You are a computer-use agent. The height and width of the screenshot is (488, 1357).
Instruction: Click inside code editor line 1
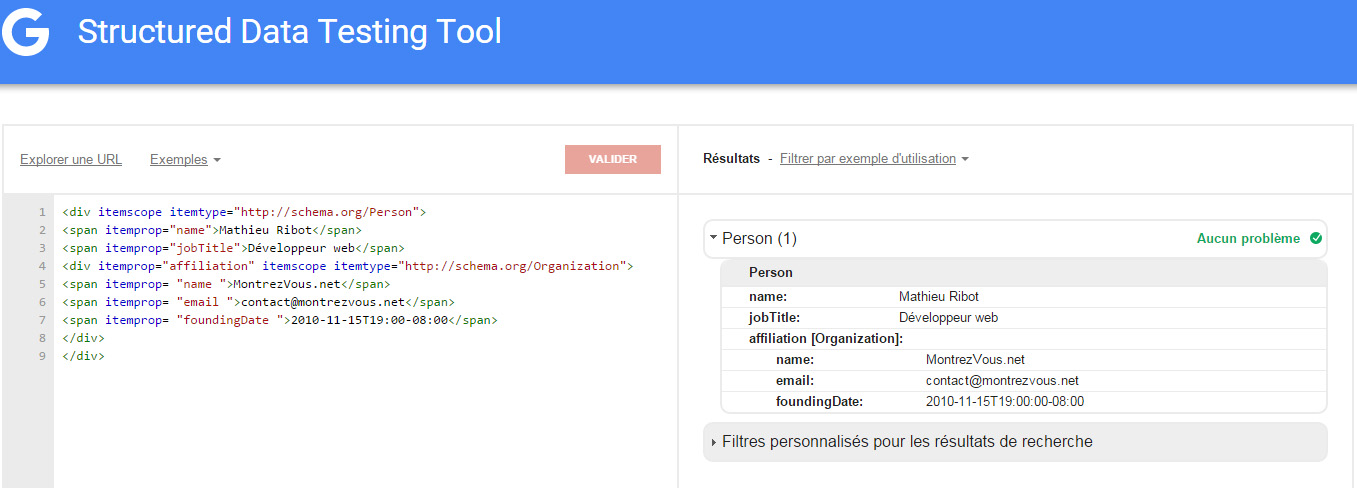(245, 212)
